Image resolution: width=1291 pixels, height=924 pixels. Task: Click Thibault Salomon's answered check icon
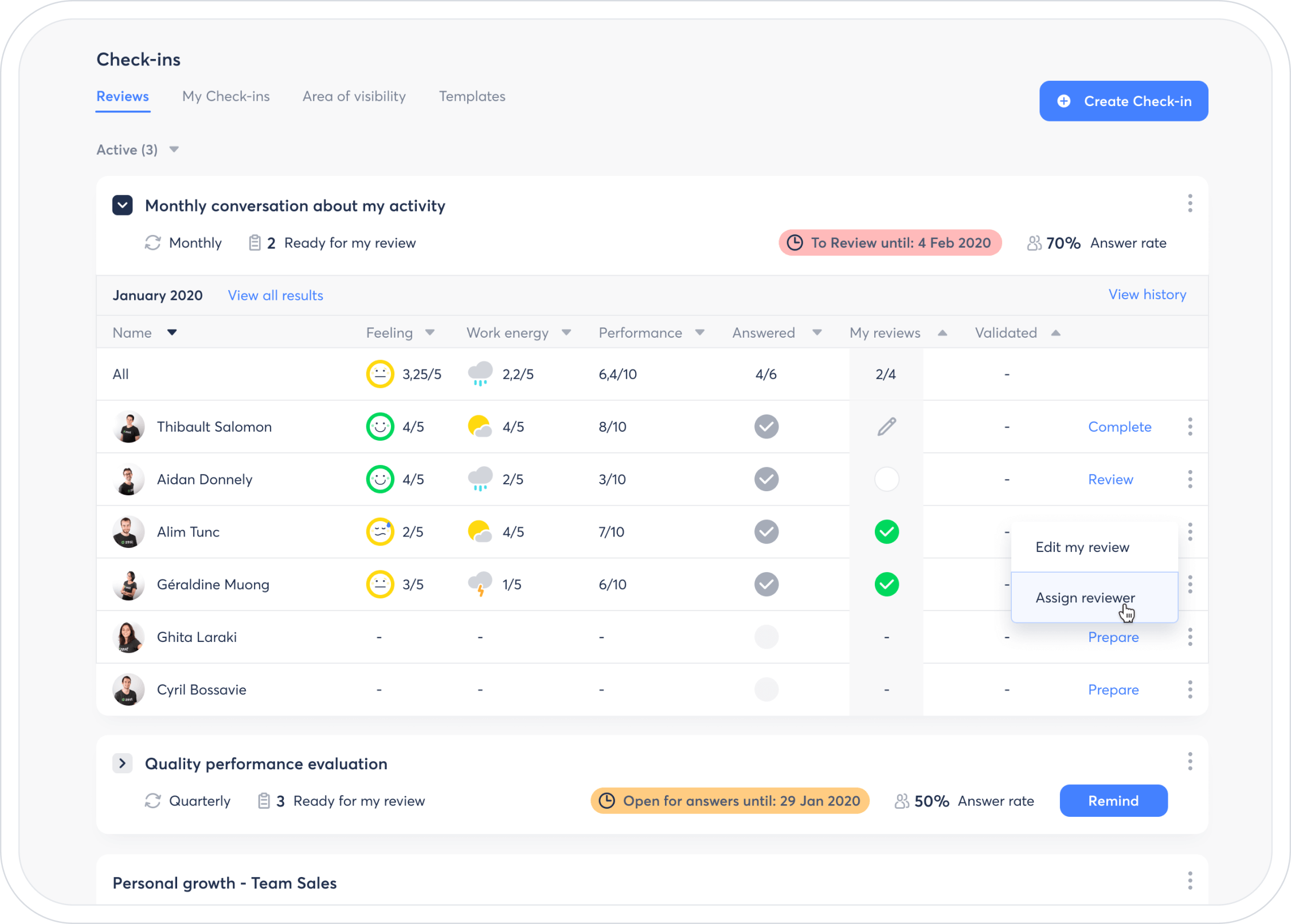(766, 426)
